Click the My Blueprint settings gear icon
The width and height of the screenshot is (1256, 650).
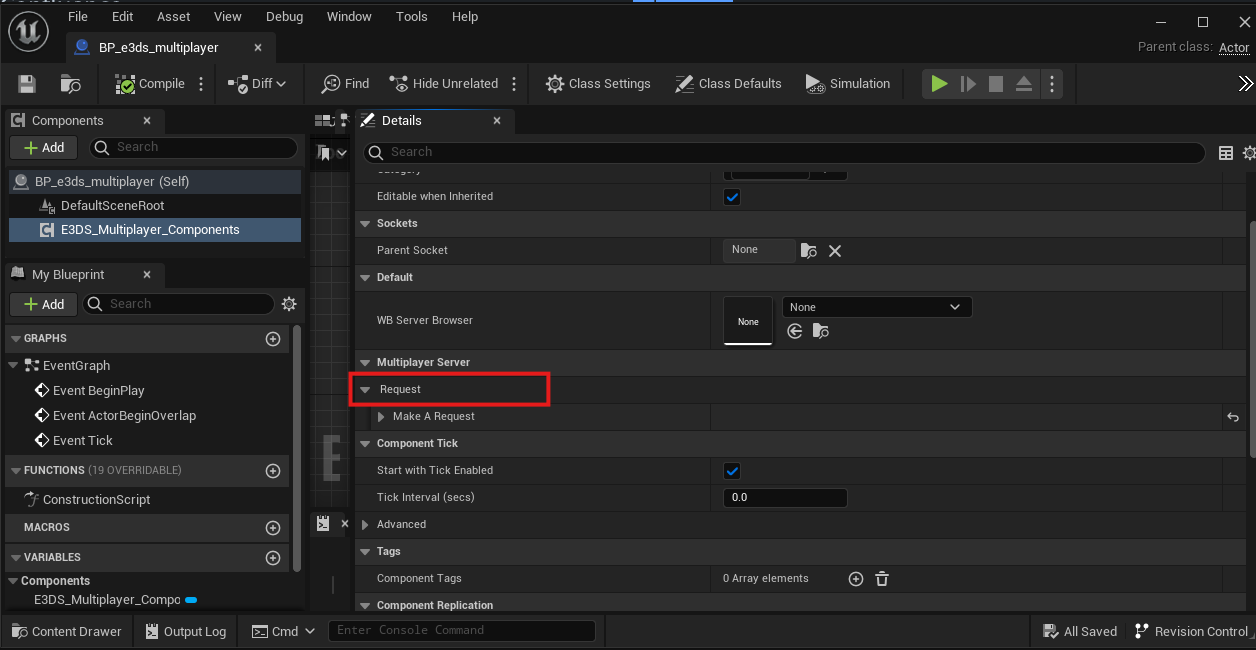click(289, 304)
